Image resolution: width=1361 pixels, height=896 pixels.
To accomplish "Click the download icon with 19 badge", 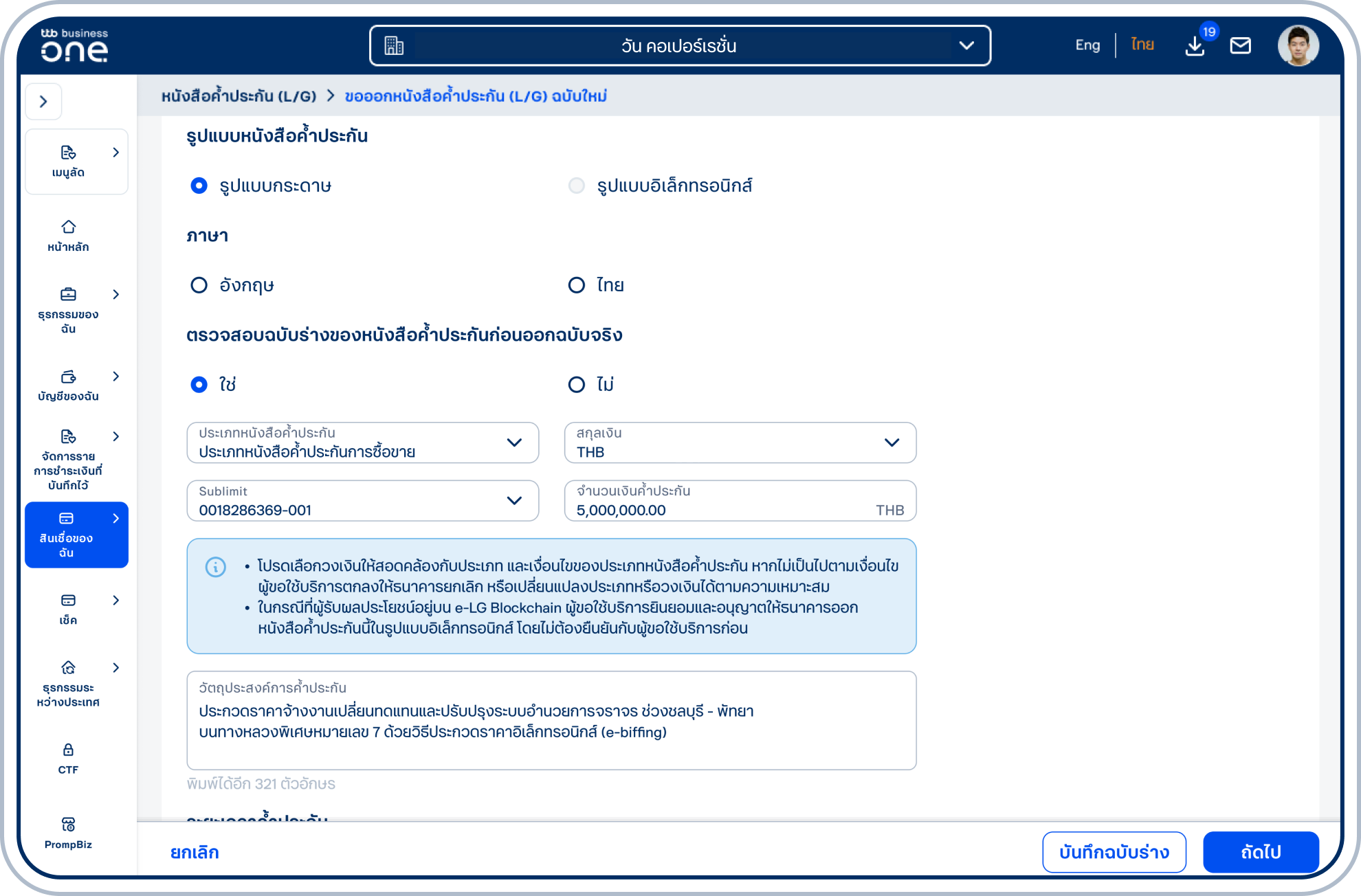I will tap(1195, 46).
